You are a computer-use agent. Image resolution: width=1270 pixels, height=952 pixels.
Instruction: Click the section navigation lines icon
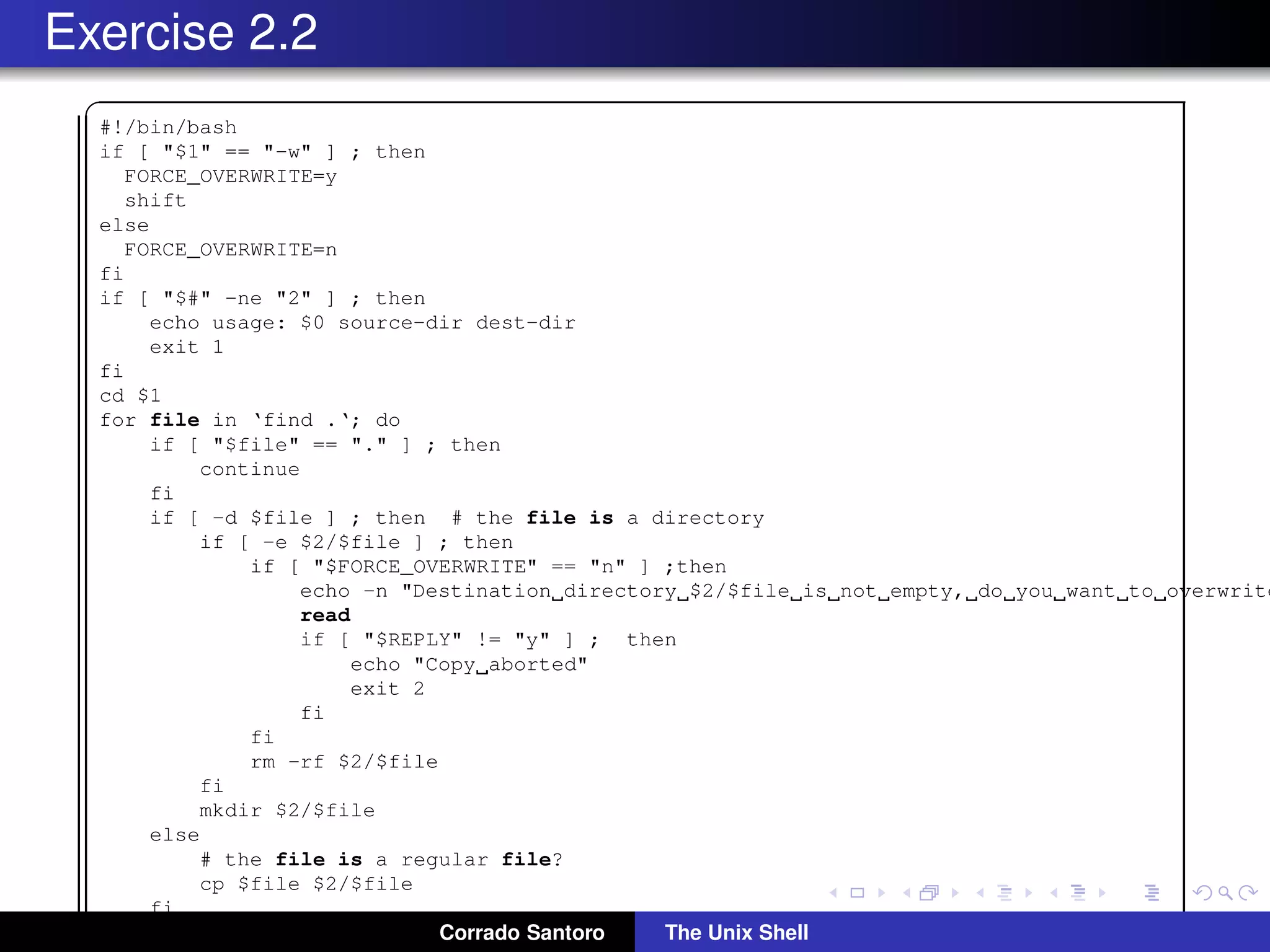1078,893
